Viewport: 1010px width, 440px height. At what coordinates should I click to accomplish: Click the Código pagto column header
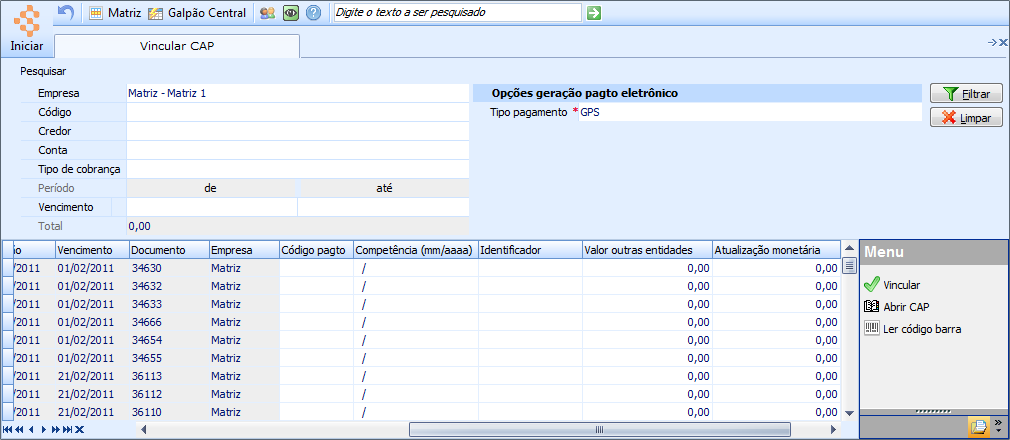click(x=316, y=250)
